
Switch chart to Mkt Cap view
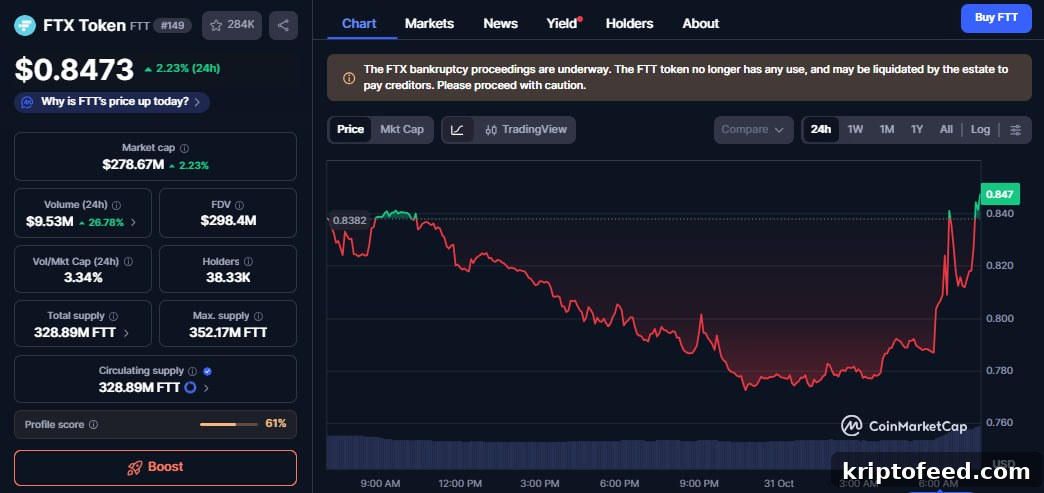click(401, 129)
